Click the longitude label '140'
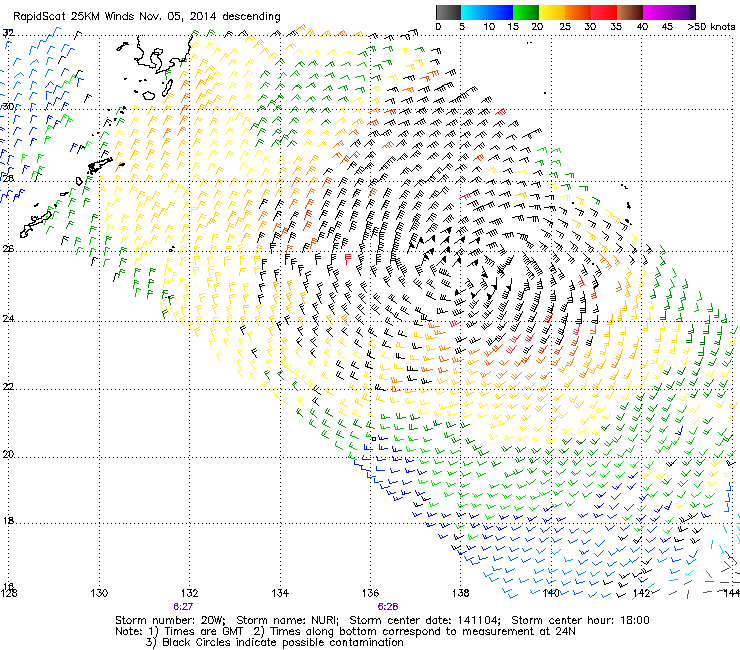Image resolution: width=740 pixels, height=650 pixels. pos(551,593)
